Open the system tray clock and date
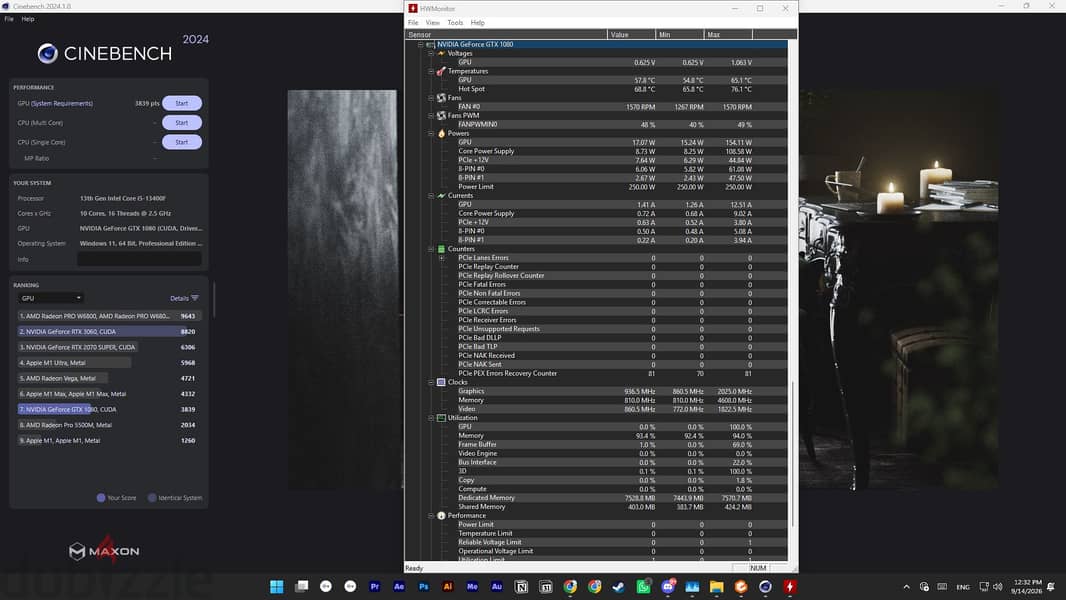Image resolution: width=1066 pixels, height=600 pixels. [x=1027, y=586]
